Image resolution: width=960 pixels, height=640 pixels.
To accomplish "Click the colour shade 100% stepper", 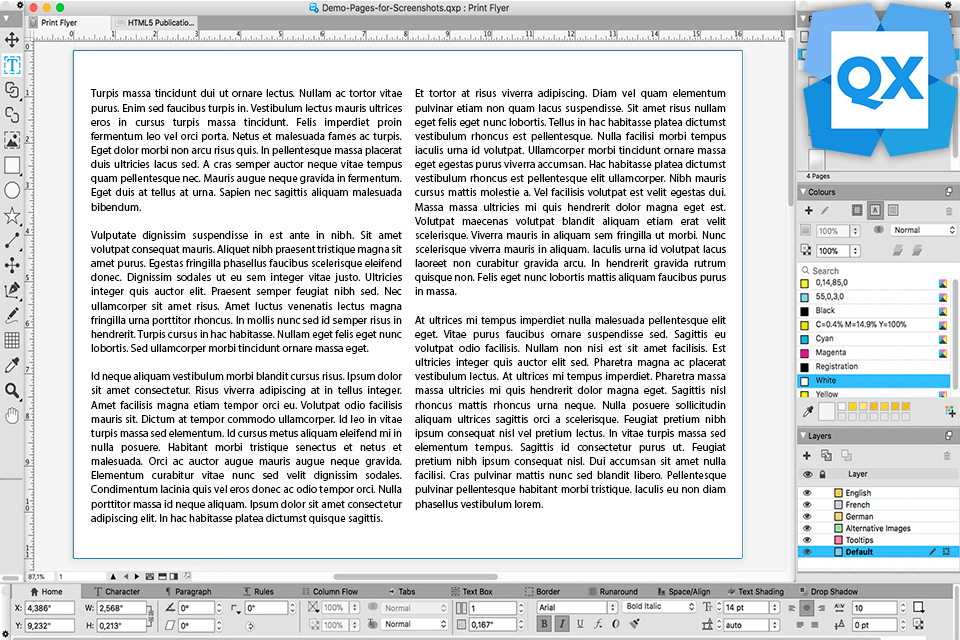I will [855, 231].
